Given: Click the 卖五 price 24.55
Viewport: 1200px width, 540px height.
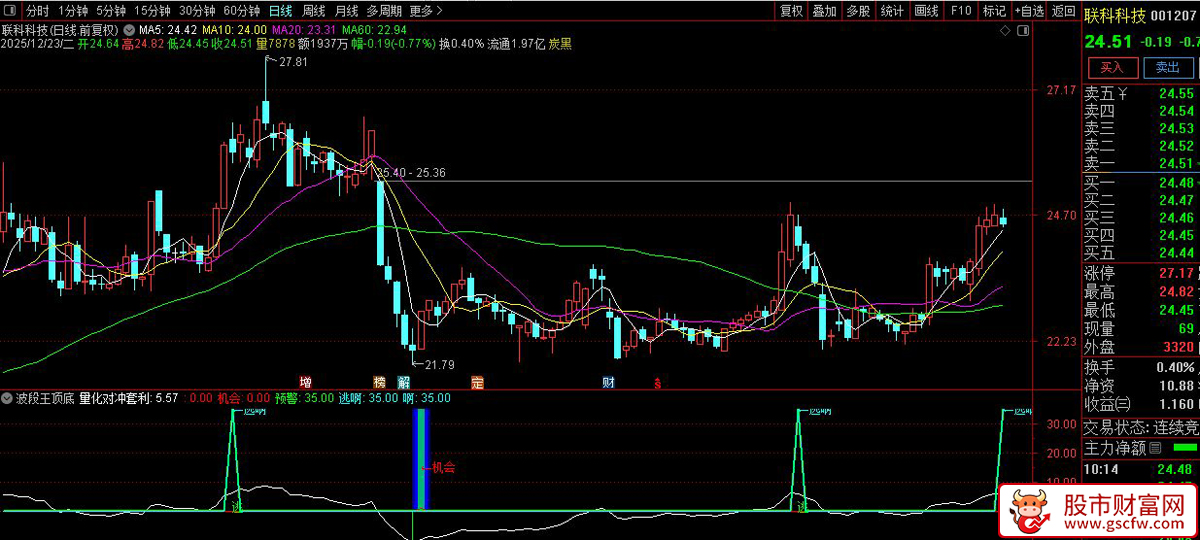Looking at the screenshot, I should pos(1176,95).
